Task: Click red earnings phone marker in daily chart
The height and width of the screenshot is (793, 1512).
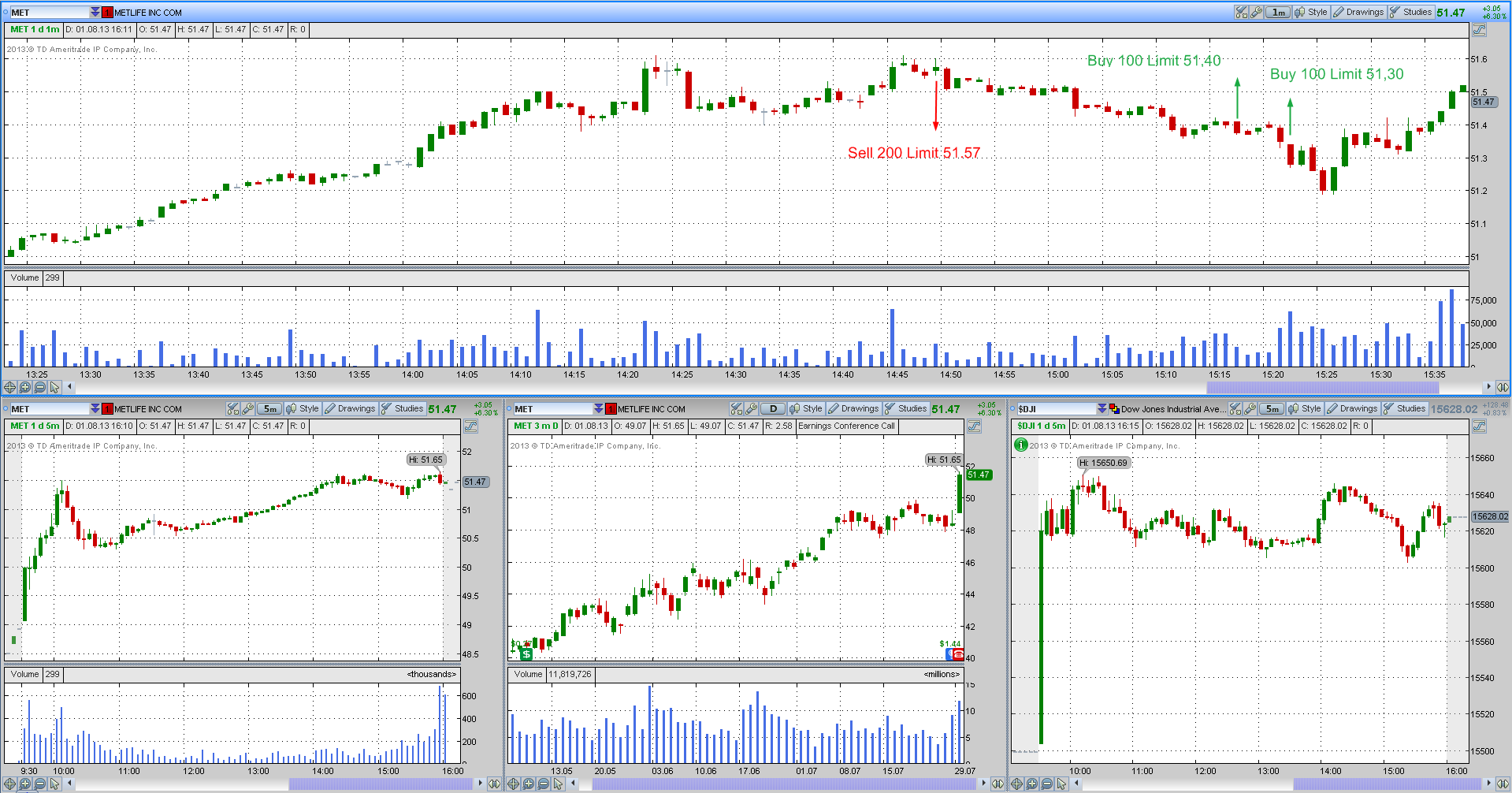Action: click(957, 654)
